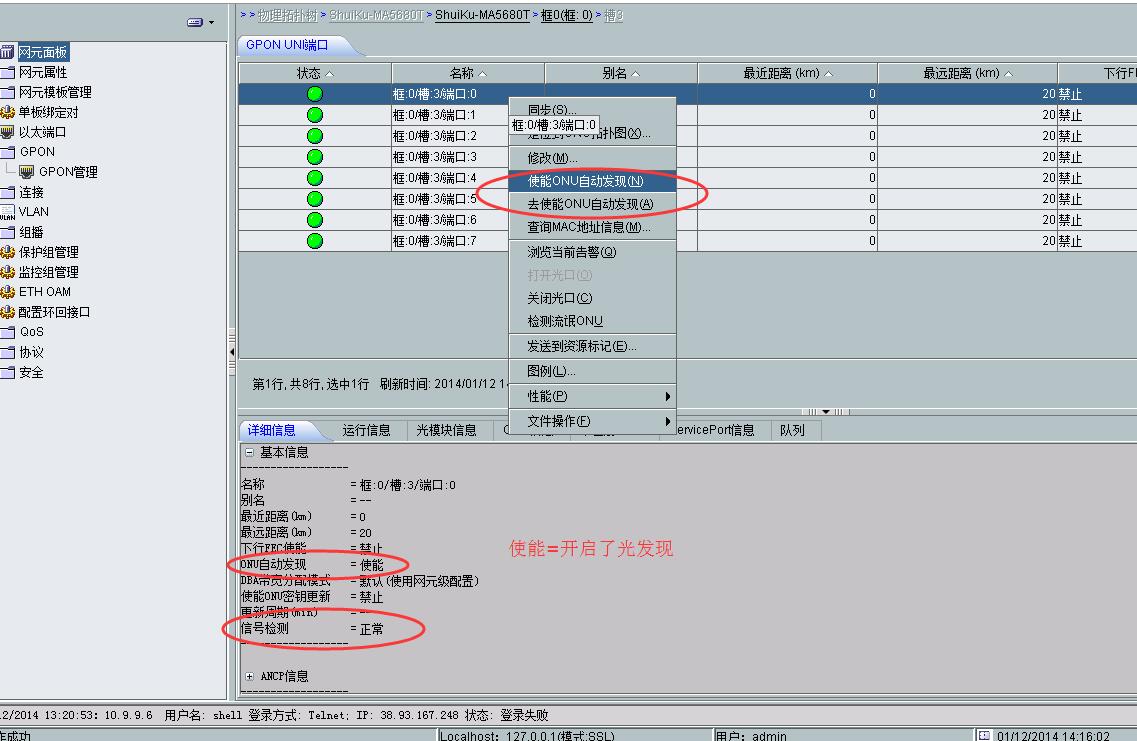Expand the 性能(P) submenu
Viewport: 1137px width, 741px height.
tap(592, 396)
